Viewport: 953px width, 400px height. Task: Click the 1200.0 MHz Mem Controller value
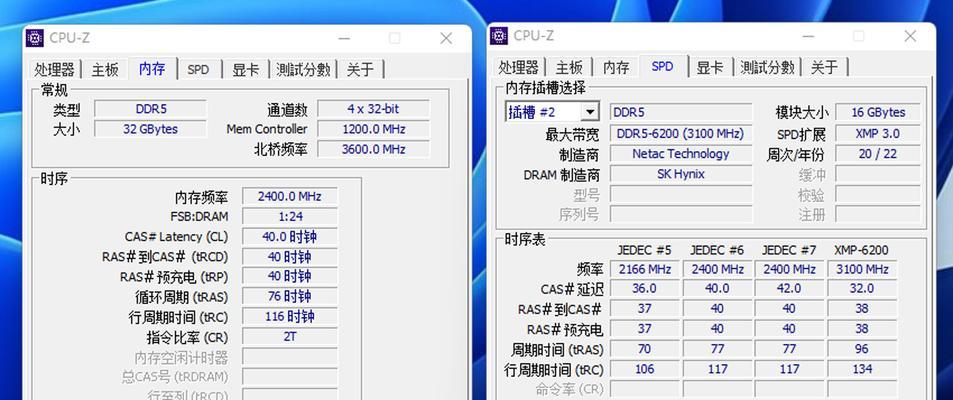(x=373, y=129)
